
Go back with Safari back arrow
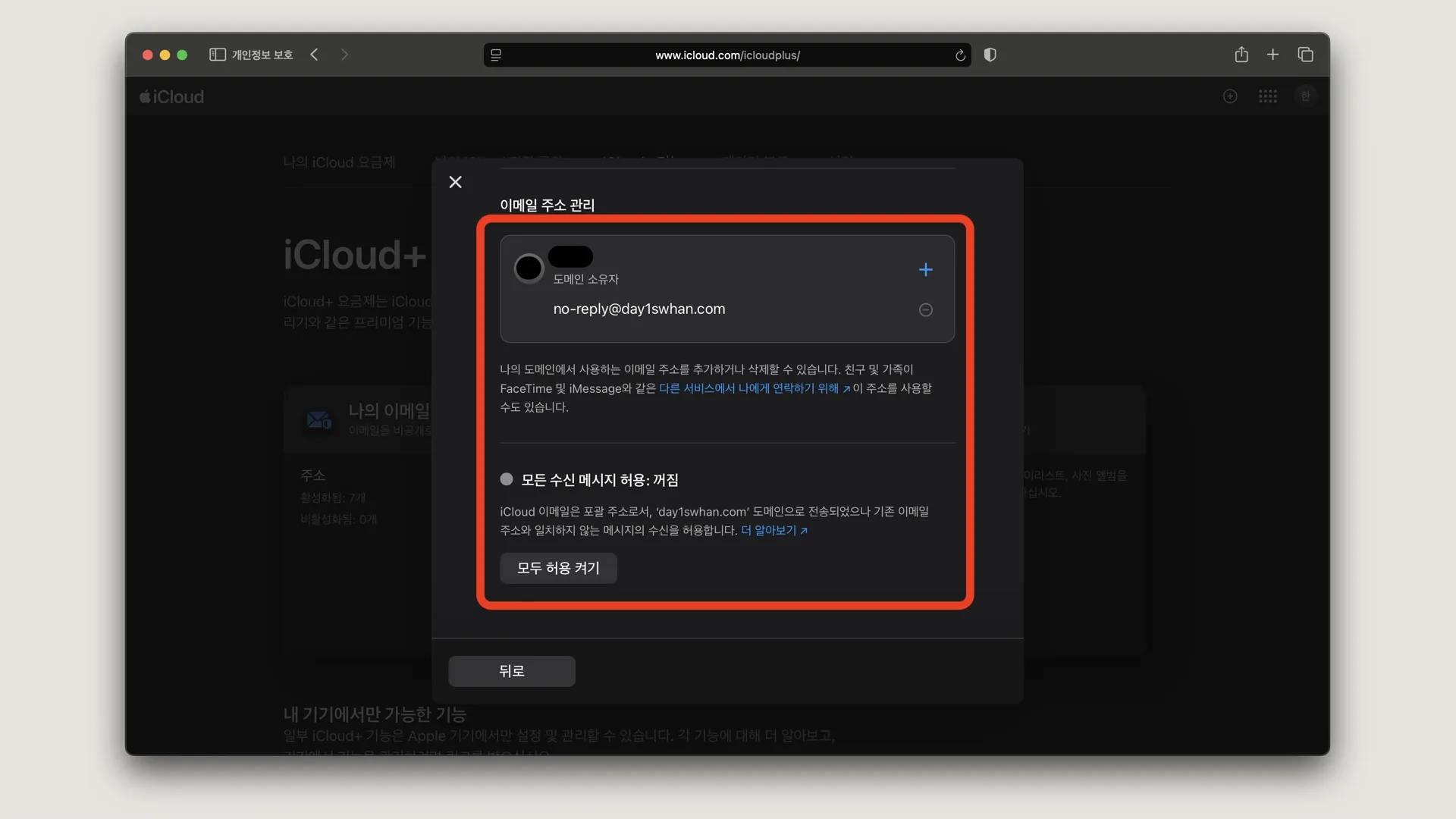tap(314, 55)
